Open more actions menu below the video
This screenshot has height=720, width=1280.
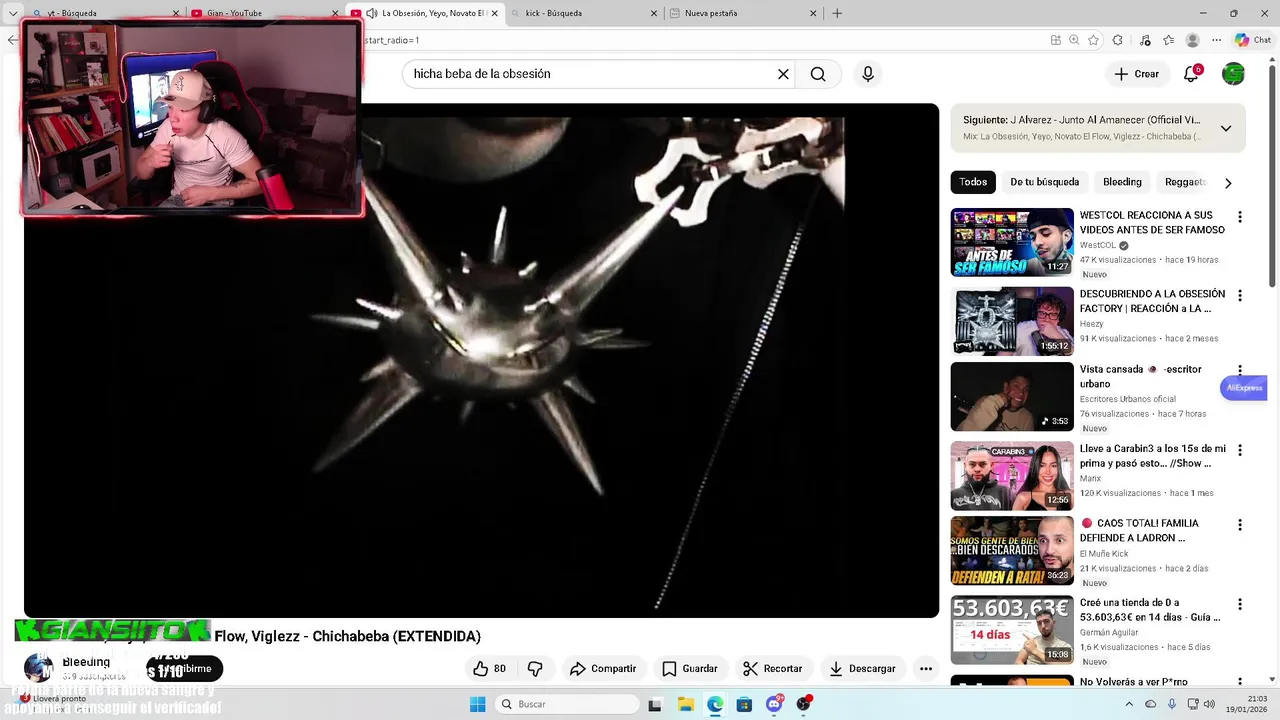click(926, 668)
